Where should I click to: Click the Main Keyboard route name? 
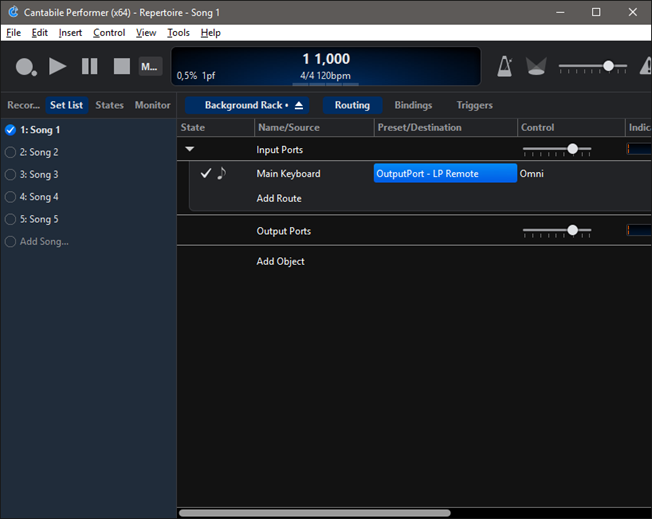pyautogui.click(x=288, y=174)
